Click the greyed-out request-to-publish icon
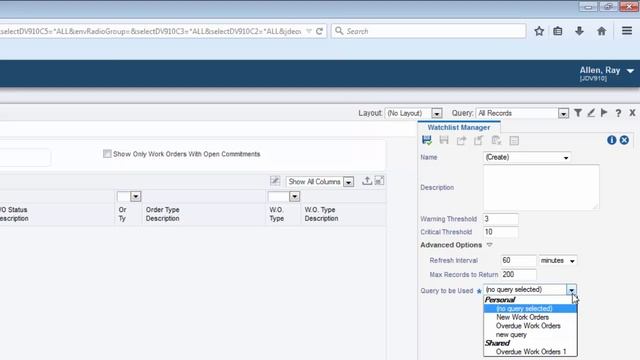The height and width of the screenshot is (360, 640). point(479,140)
